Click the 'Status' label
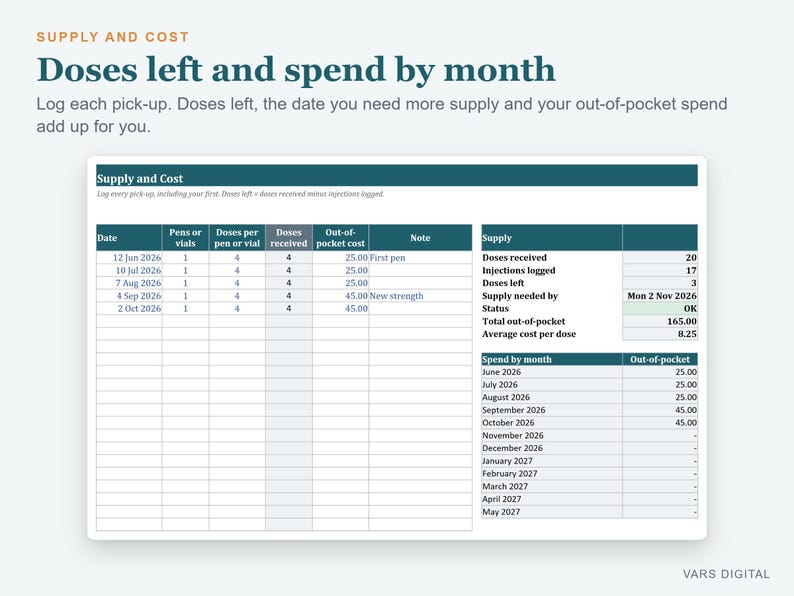Screen dimensions: 794x596 coord(495,308)
